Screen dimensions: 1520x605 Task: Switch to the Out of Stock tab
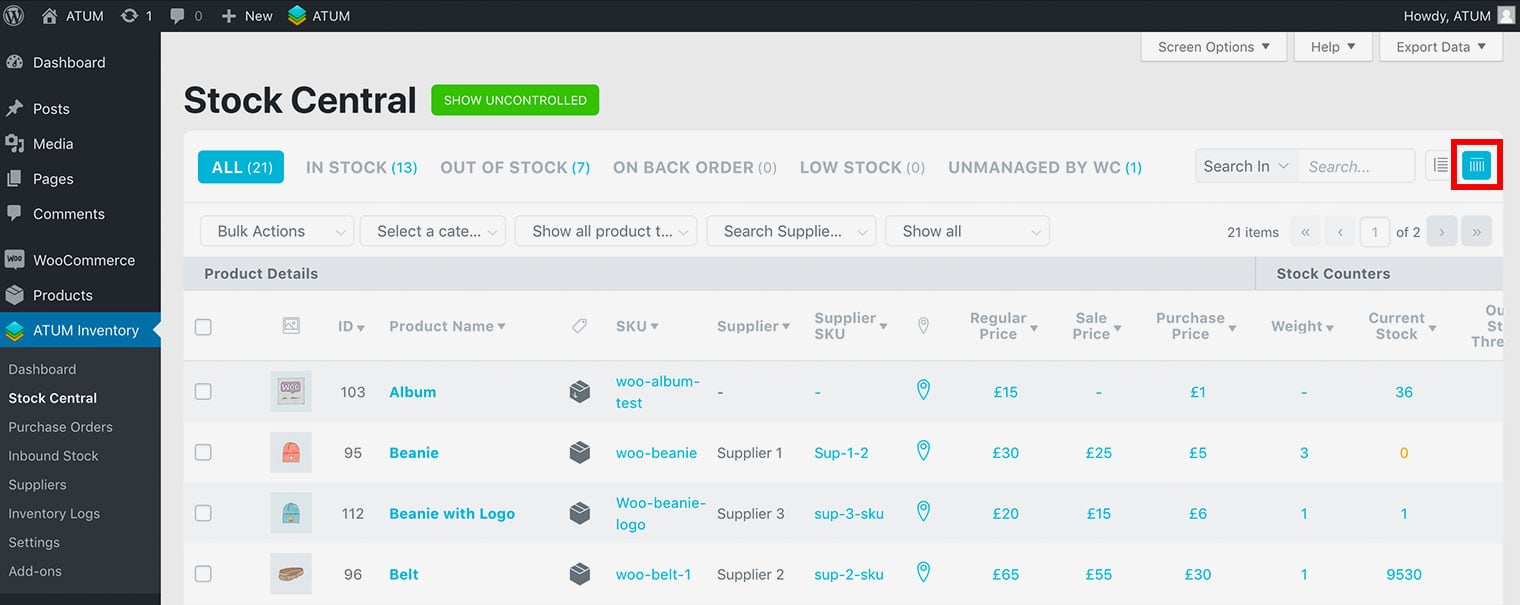tap(515, 167)
